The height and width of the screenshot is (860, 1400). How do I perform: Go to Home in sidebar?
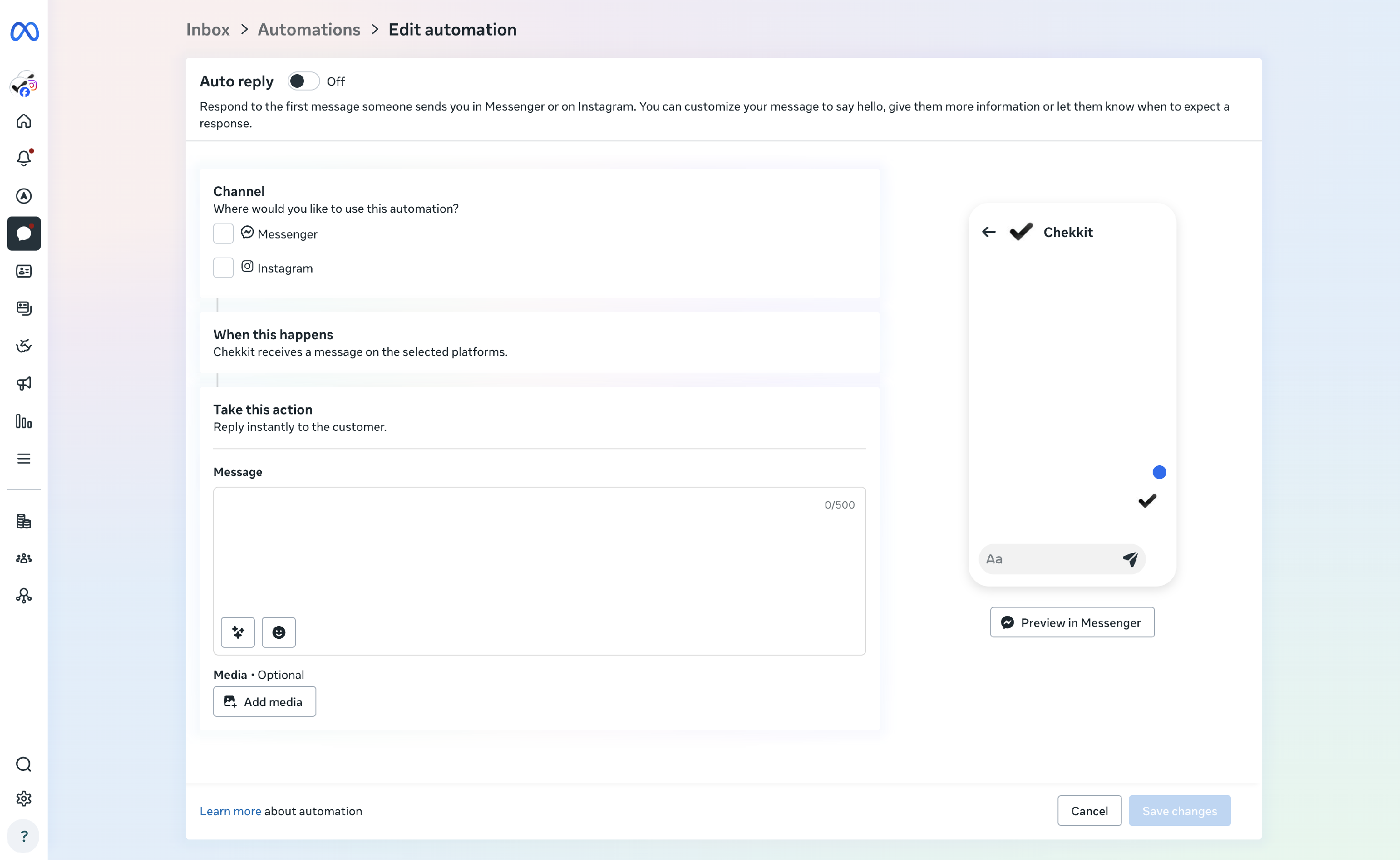click(23, 121)
